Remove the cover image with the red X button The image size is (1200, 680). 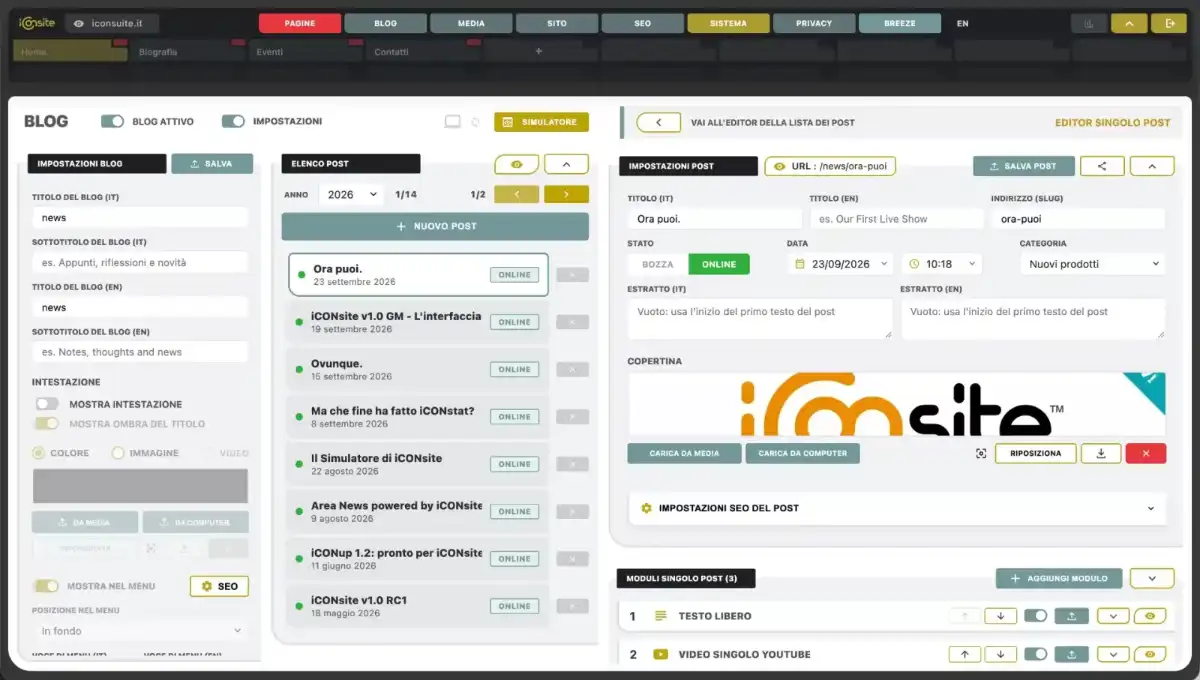point(1146,453)
